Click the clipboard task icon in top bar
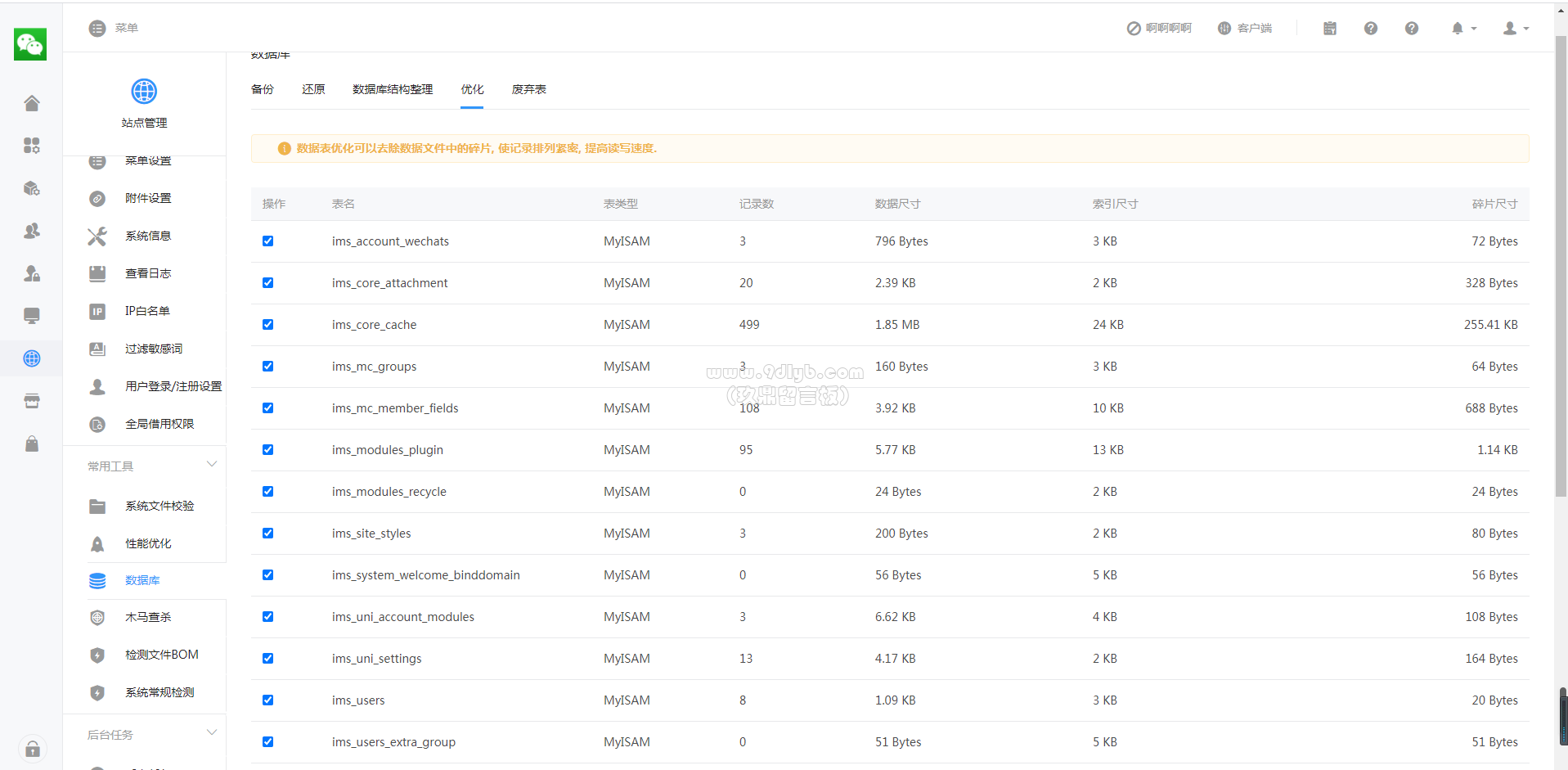 [x=1330, y=29]
